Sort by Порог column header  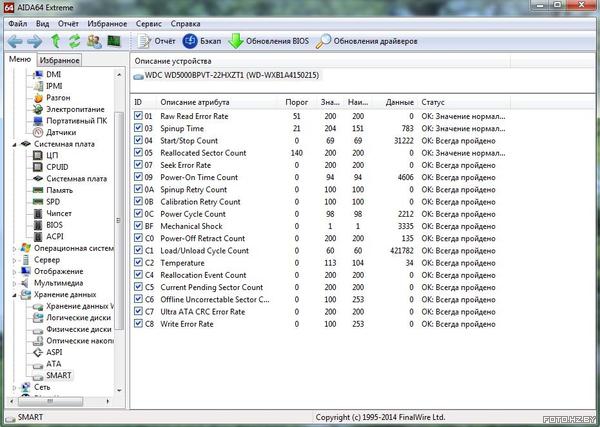(297, 102)
